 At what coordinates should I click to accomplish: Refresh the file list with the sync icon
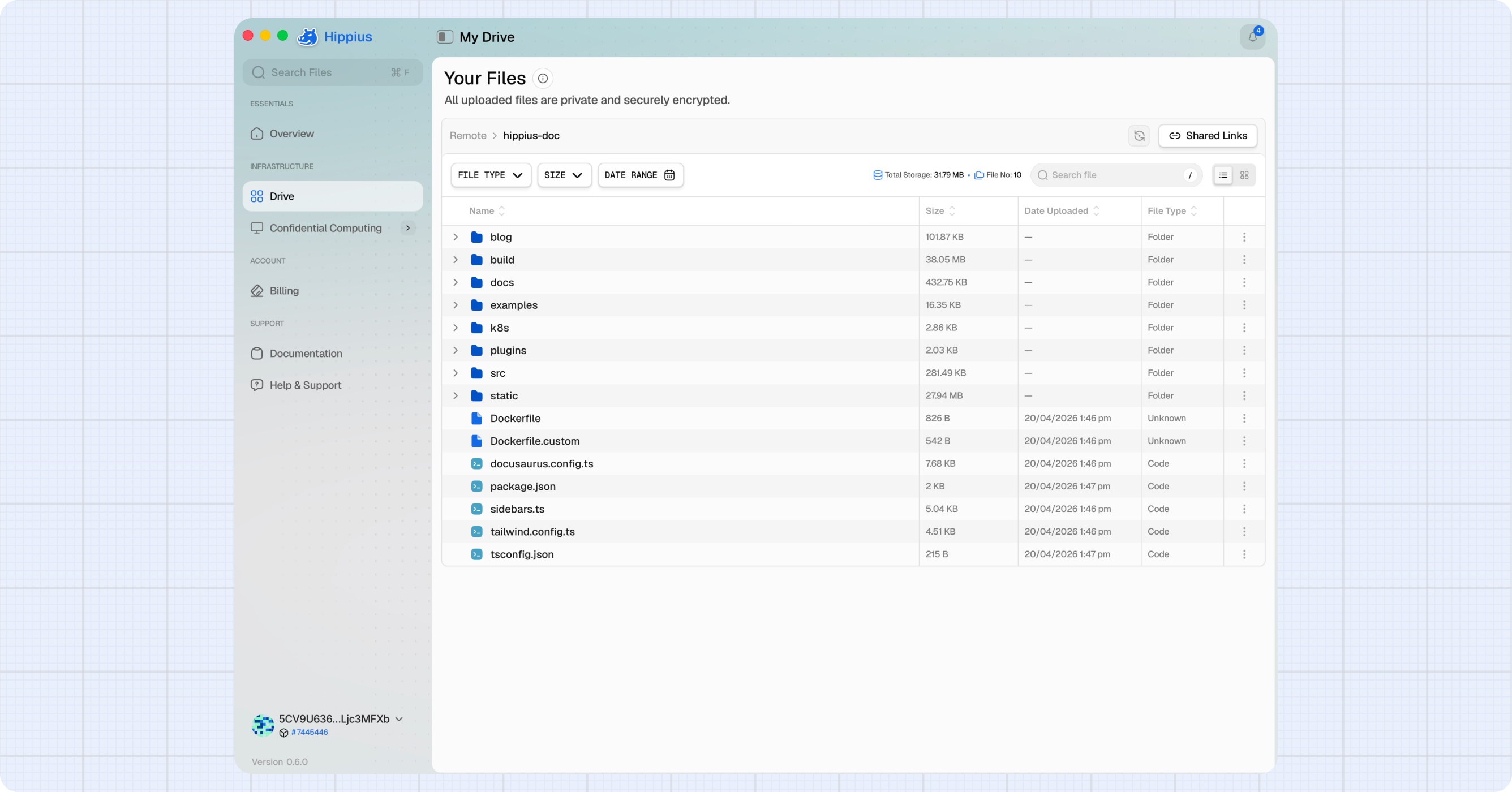(x=1139, y=136)
